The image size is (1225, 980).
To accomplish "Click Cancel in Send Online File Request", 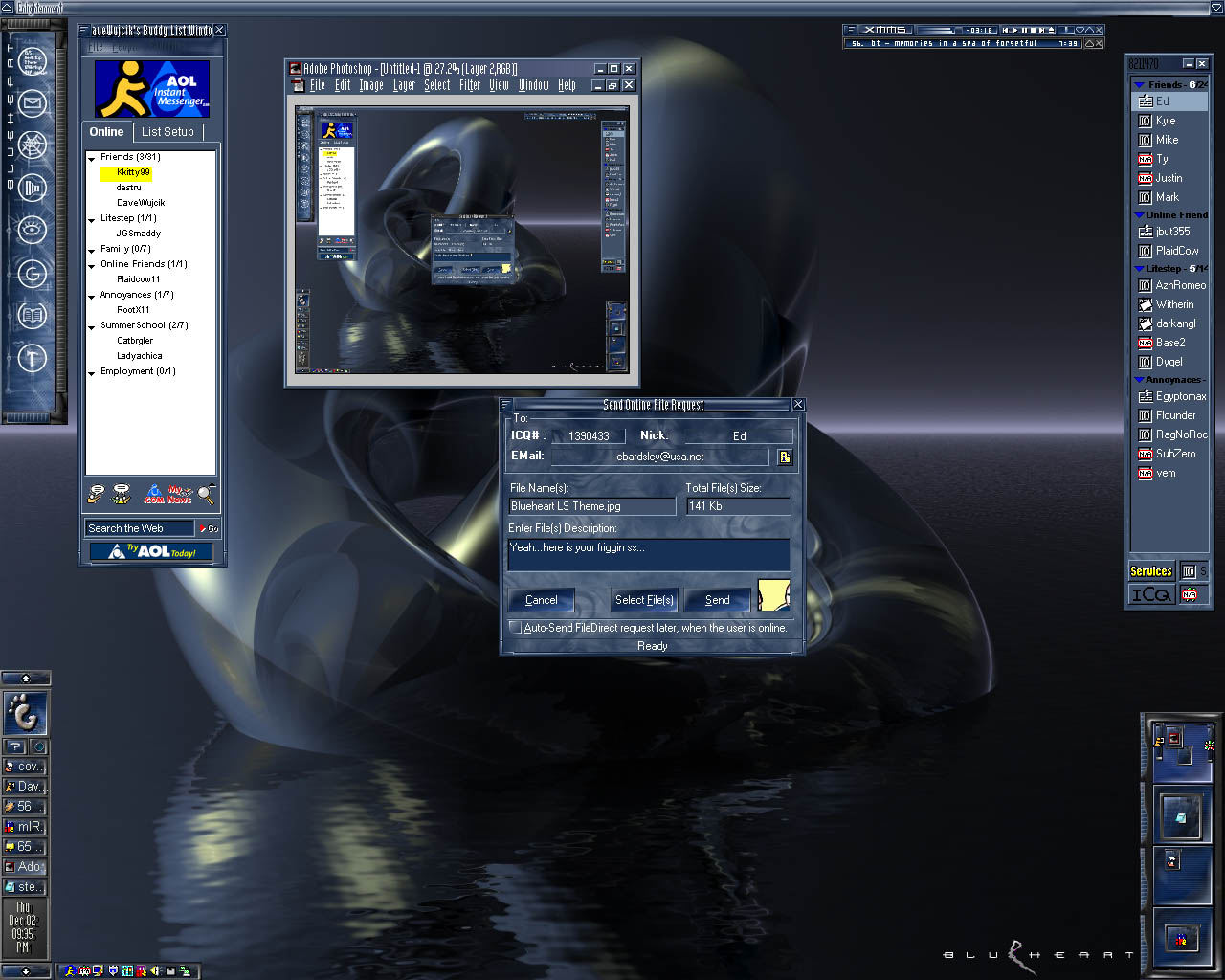I will (x=541, y=600).
